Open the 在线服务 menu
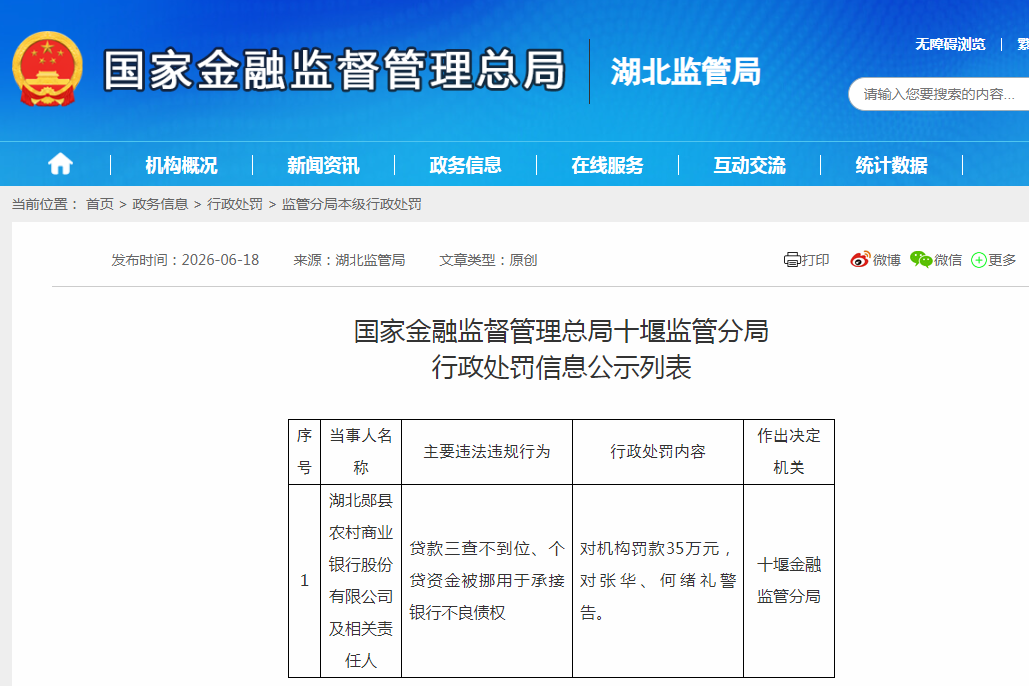Image resolution: width=1029 pixels, height=686 pixels. (607, 165)
